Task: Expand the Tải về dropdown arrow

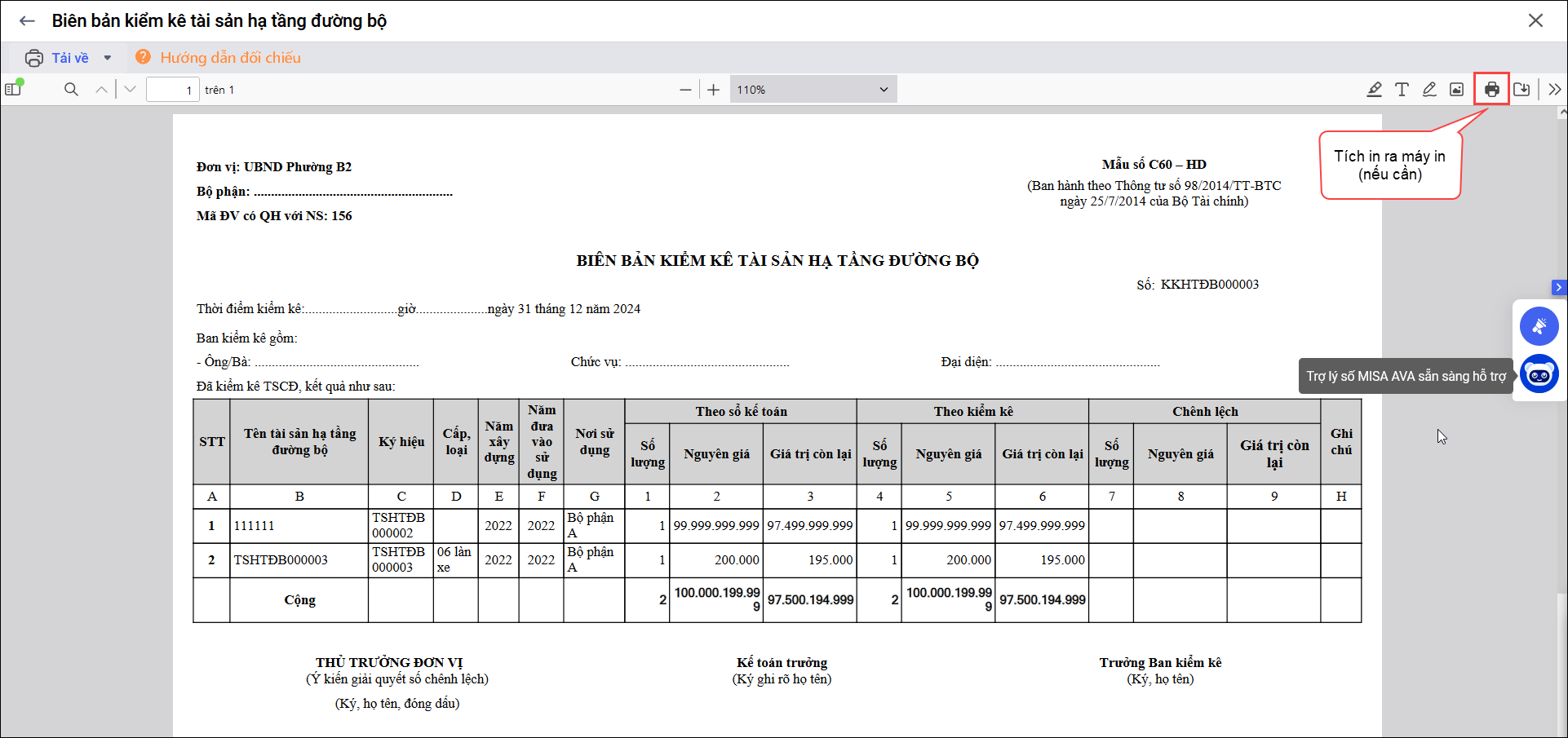Action: pyautogui.click(x=107, y=58)
